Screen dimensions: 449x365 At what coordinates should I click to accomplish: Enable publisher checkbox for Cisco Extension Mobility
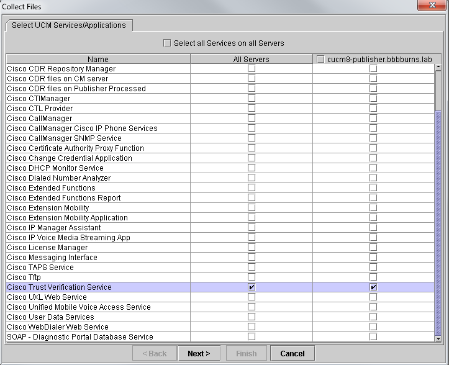point(373,208)
